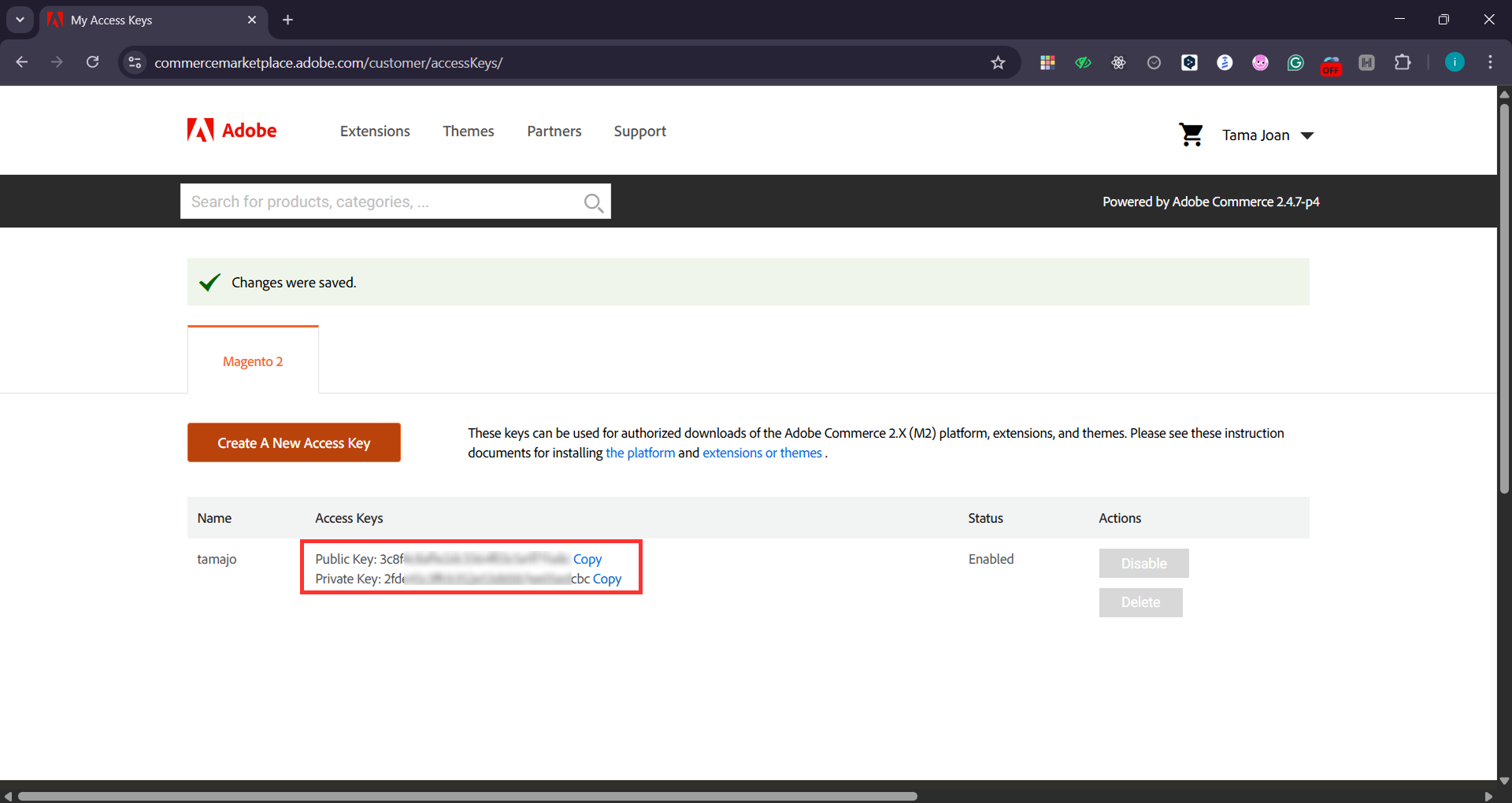
Task: Go back to the previous page
Action: (22, 62)
